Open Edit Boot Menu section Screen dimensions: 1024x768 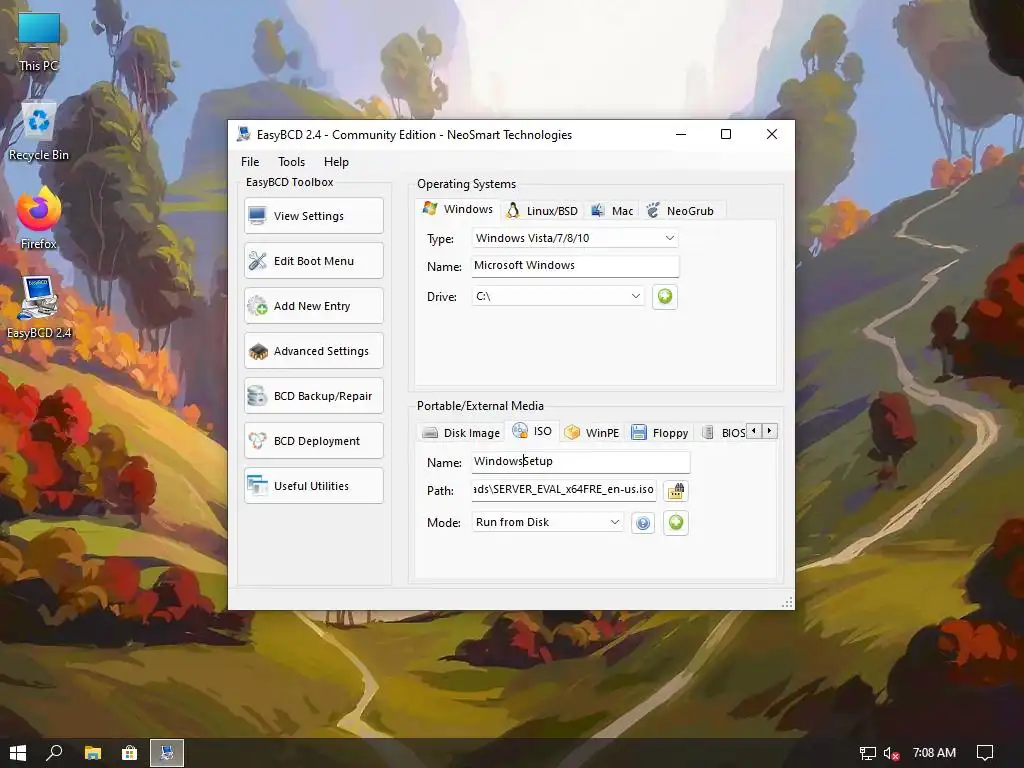[x=313, y=261]
